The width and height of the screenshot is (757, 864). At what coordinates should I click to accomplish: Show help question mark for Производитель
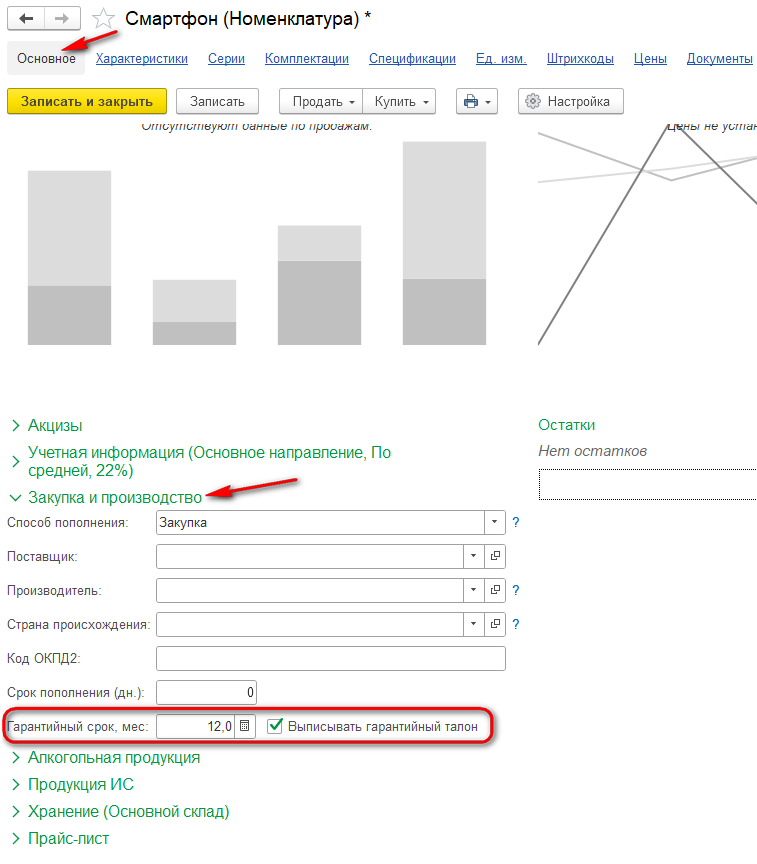[x=516, y=590]
